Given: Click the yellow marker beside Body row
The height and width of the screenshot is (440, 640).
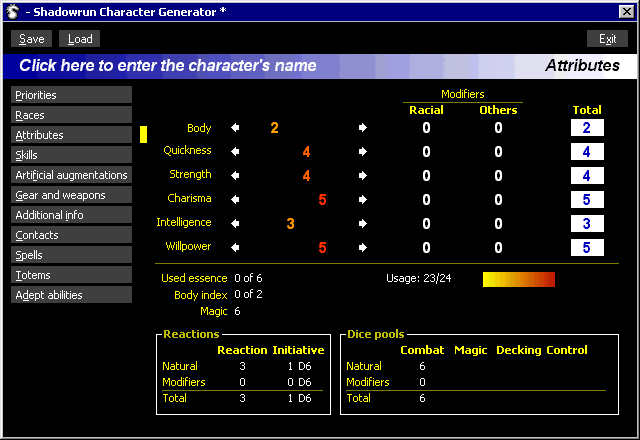Looking at the screenshot, I should pyautogui.click(x=143, y=134).
